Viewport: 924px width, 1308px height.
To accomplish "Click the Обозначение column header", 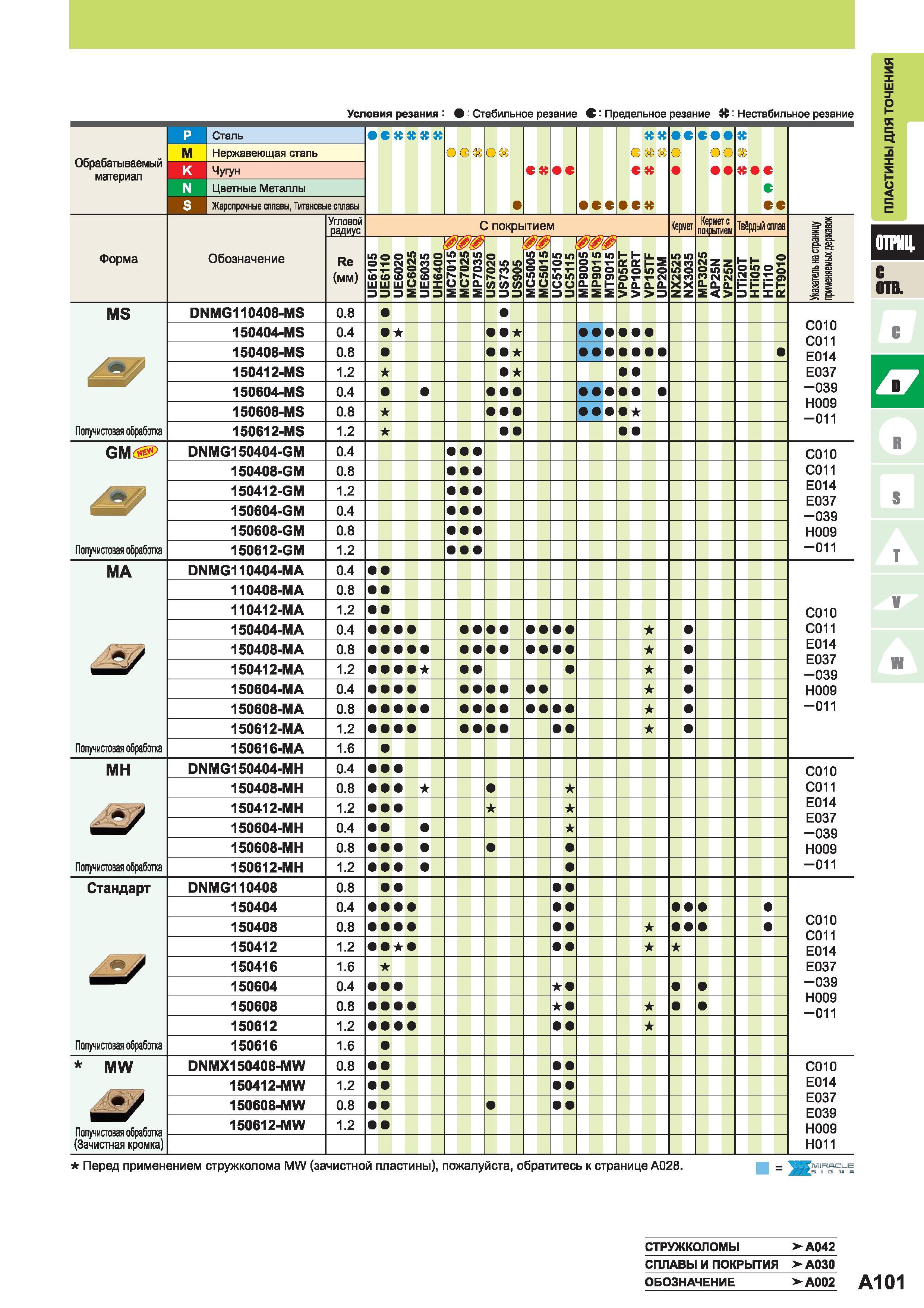I will pos(246,259).
